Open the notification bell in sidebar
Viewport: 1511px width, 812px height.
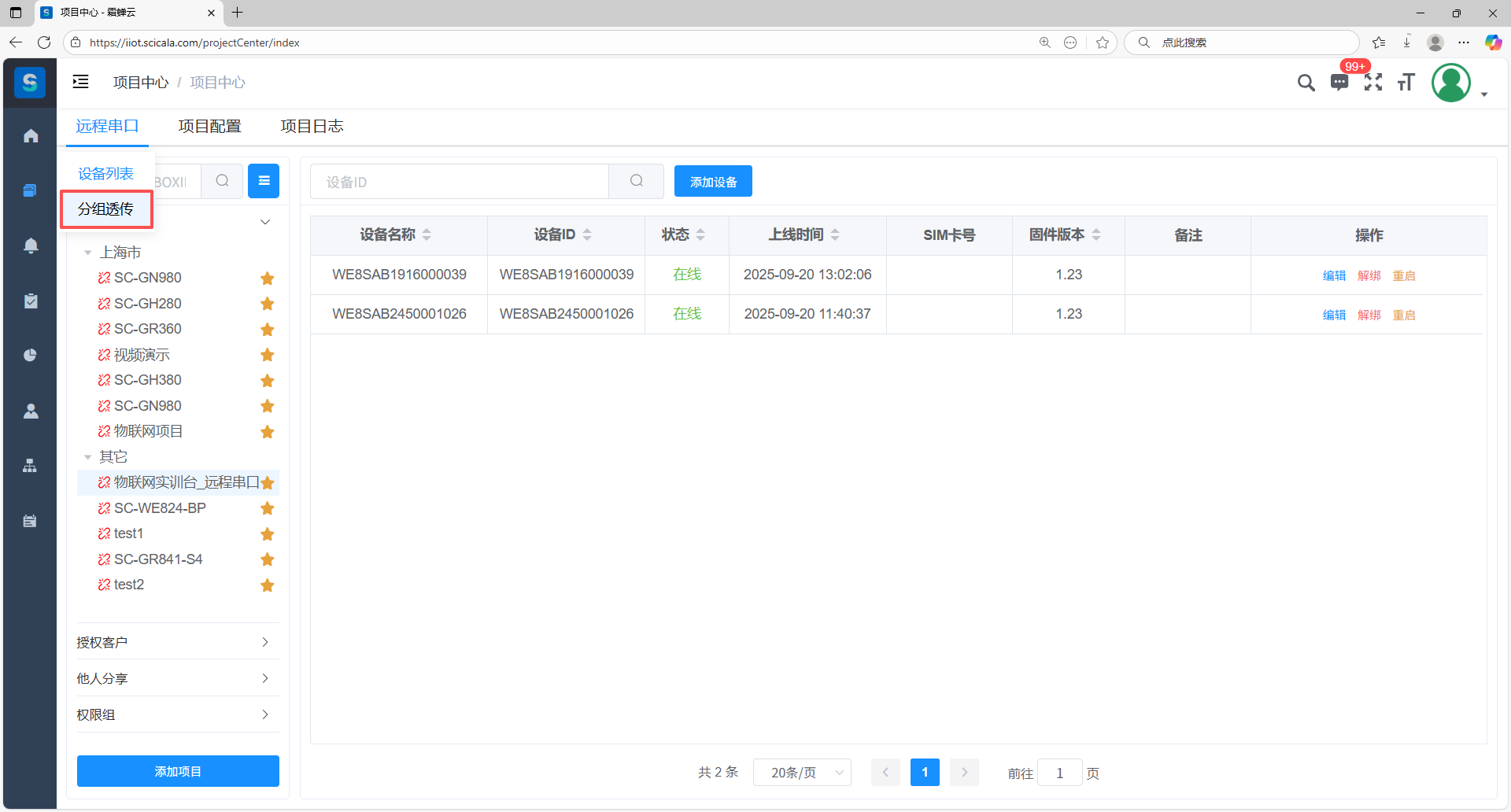(x=31, y=245)
